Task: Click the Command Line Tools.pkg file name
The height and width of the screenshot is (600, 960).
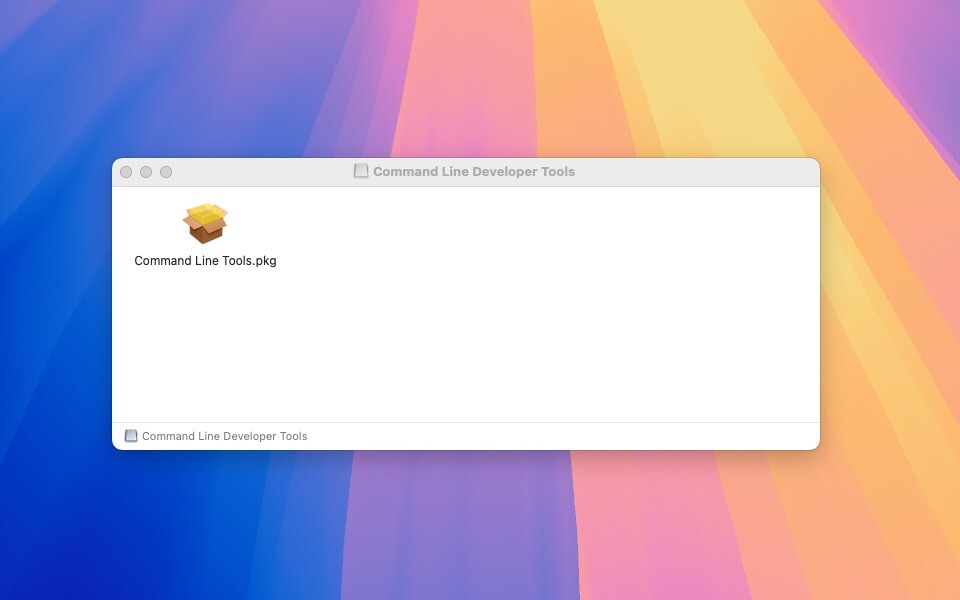Action: pyautogui.click(x=205, y=261)
